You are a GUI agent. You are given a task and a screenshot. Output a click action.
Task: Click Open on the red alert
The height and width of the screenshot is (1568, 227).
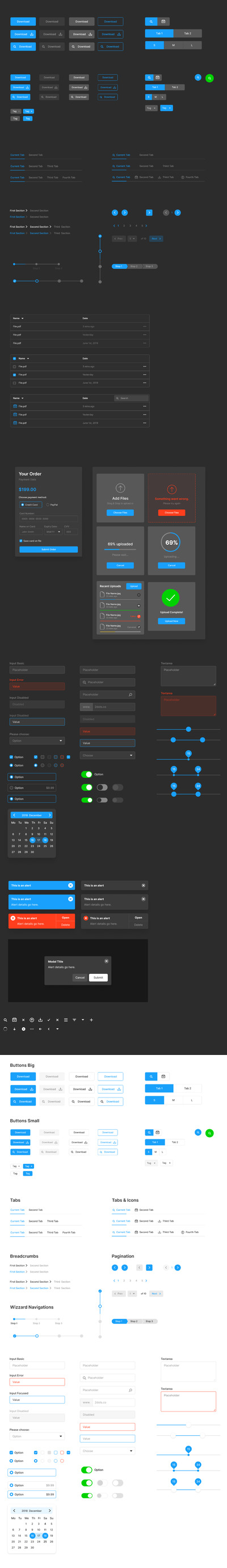click(65, 917)
